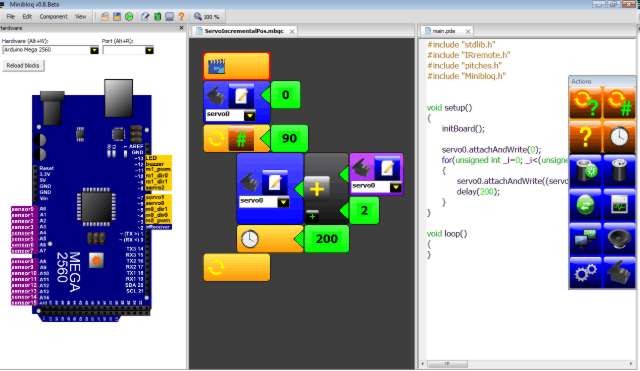Click the horizontal scrollbar under the code
Image resolution: width=640 pixels, height=371 pixels.
tap(528, 363)
